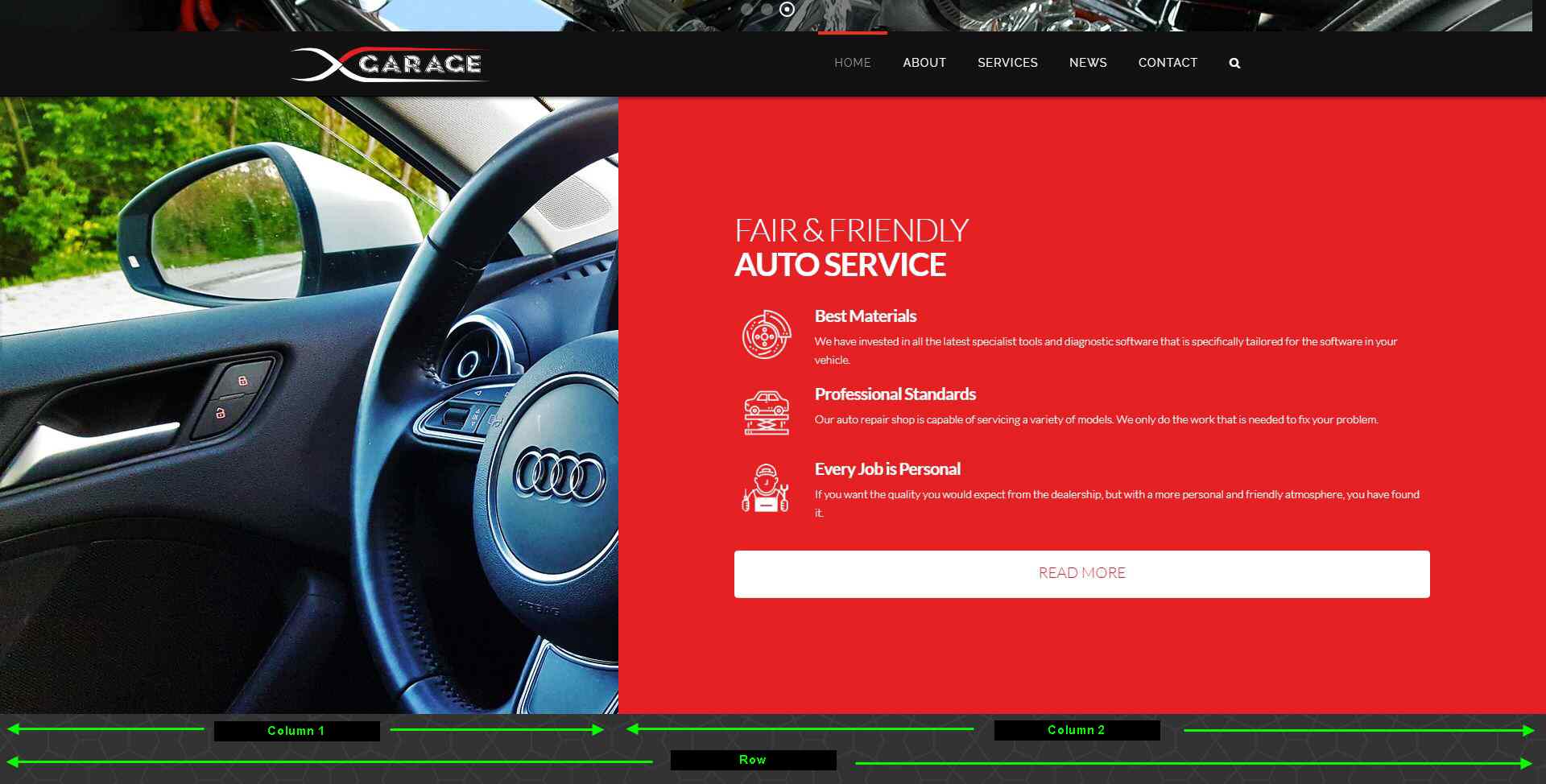Select the active ringed slider dot
1546x784 pixels.
point(787,10)
